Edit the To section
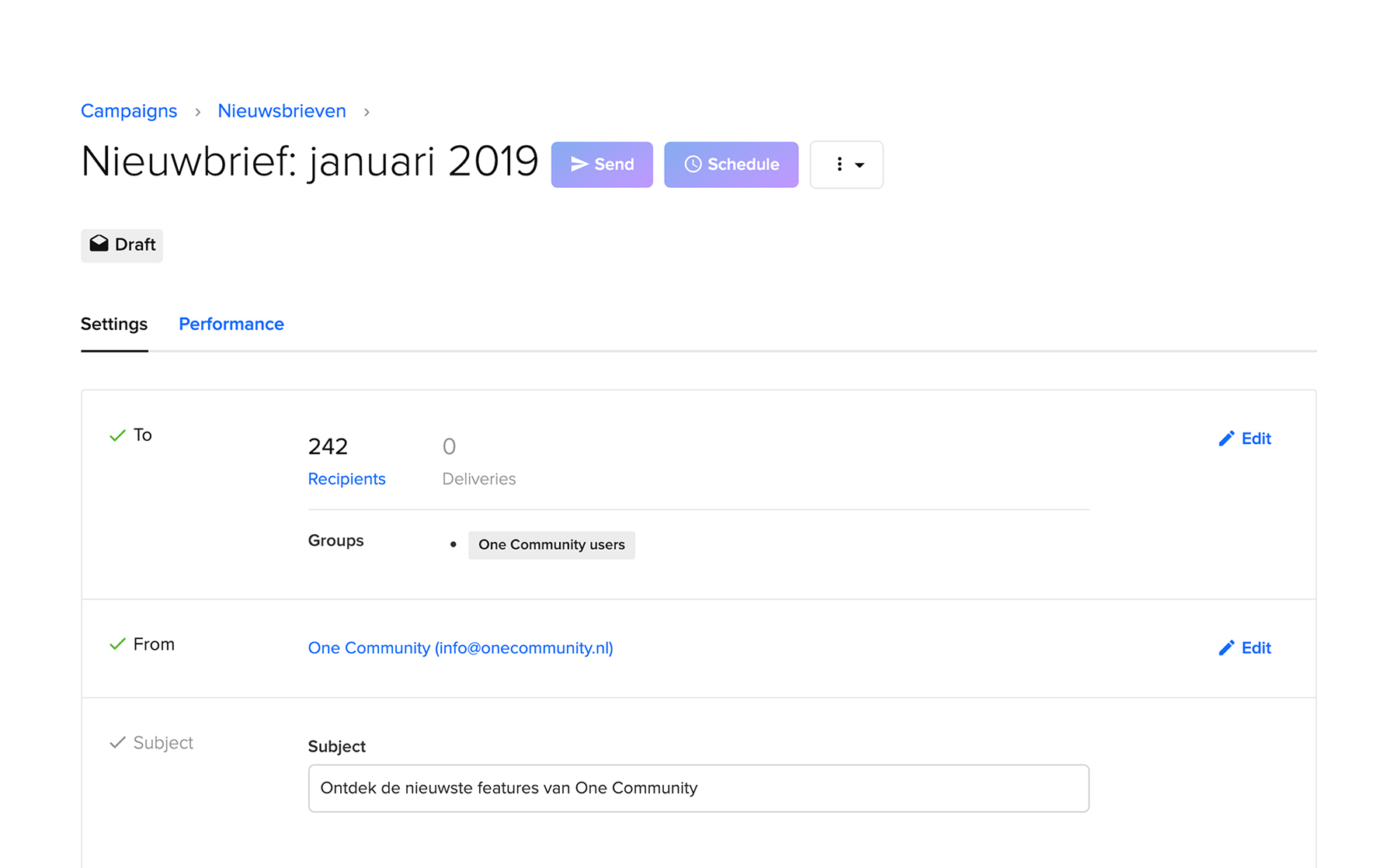 [1244, 439]
